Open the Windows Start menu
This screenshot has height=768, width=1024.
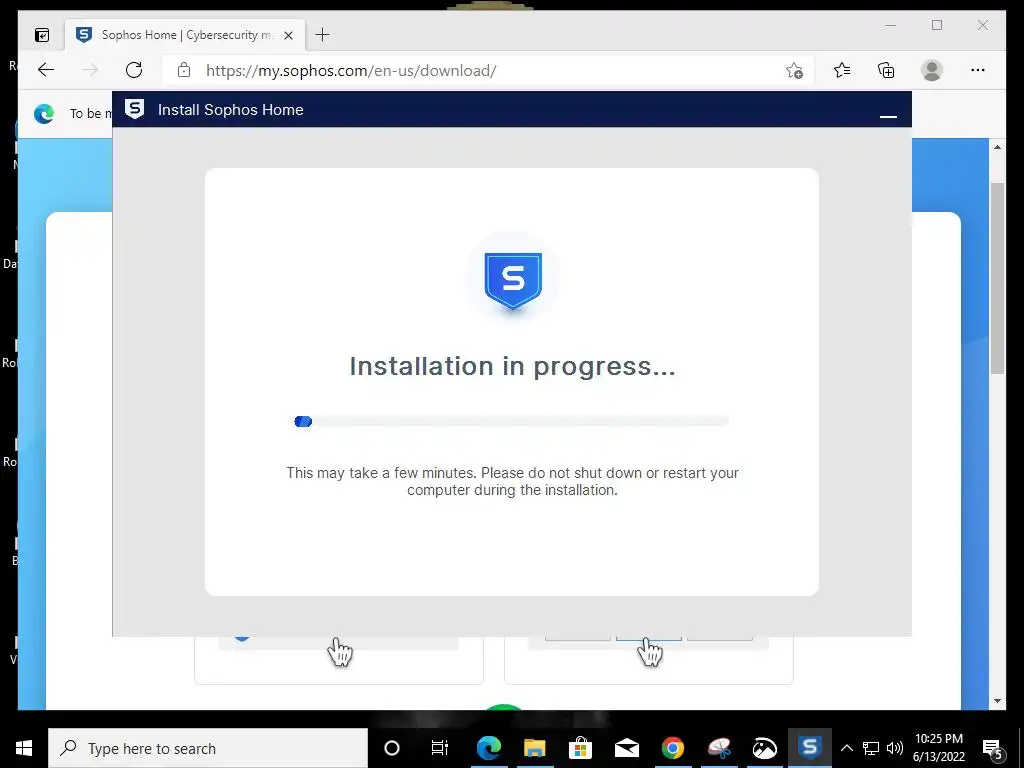pos(24,748)
